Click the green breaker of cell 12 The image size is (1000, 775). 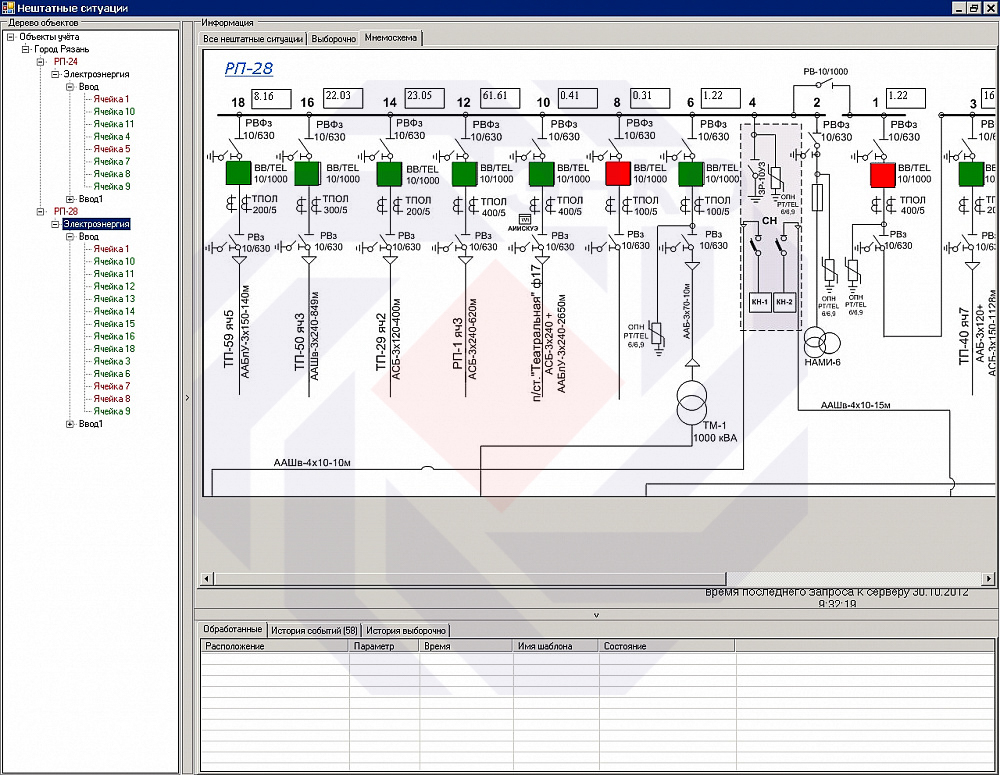[x=464, y=173]
